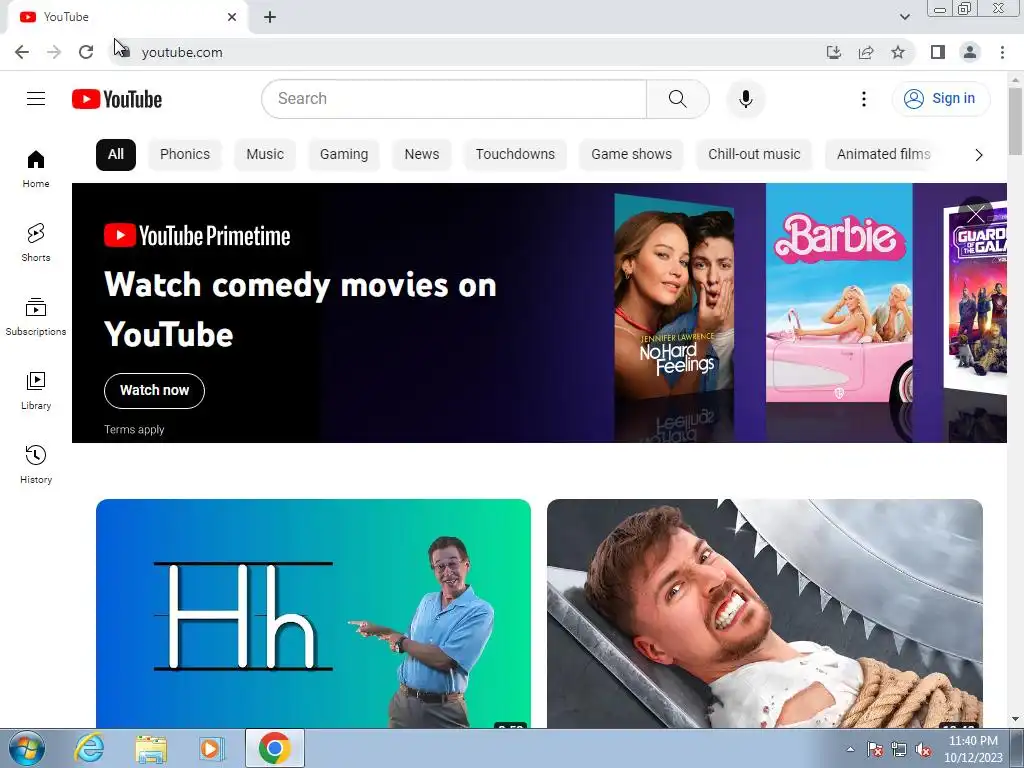Go back in Chrome
Viewport: 1024px width, 768px height.
pos(22,52)
